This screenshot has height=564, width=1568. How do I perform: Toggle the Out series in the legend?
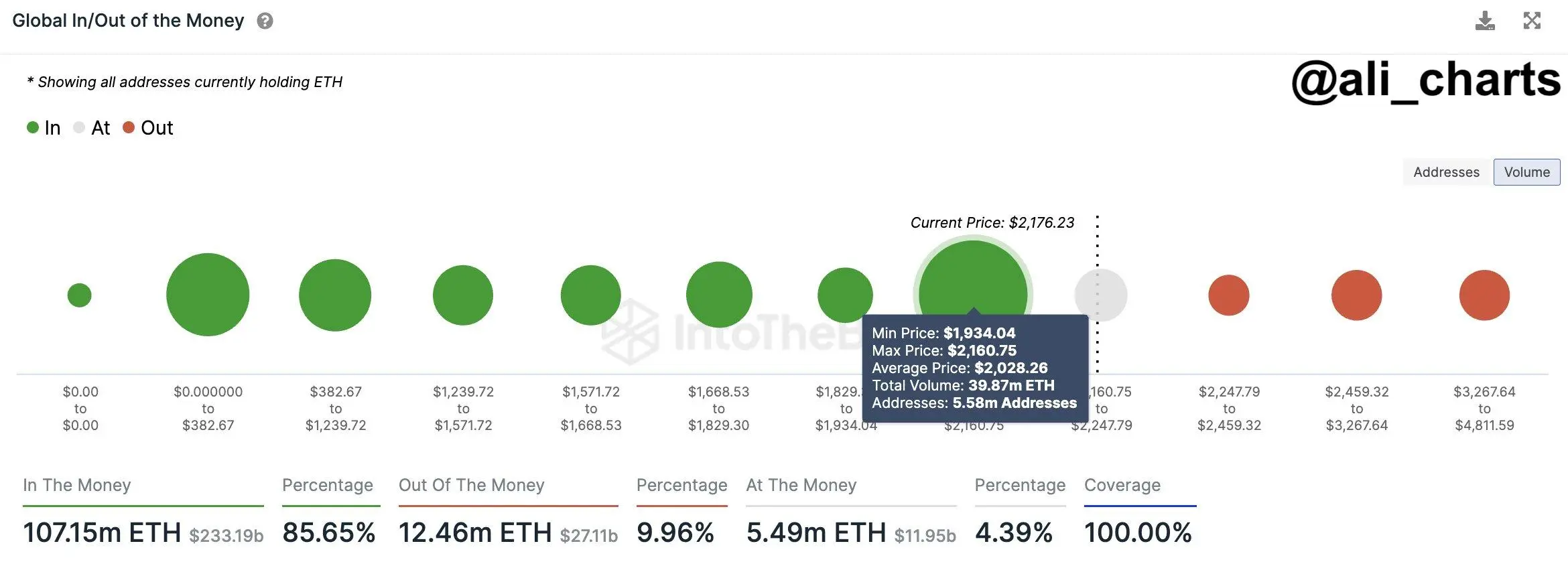coord(156,127)
